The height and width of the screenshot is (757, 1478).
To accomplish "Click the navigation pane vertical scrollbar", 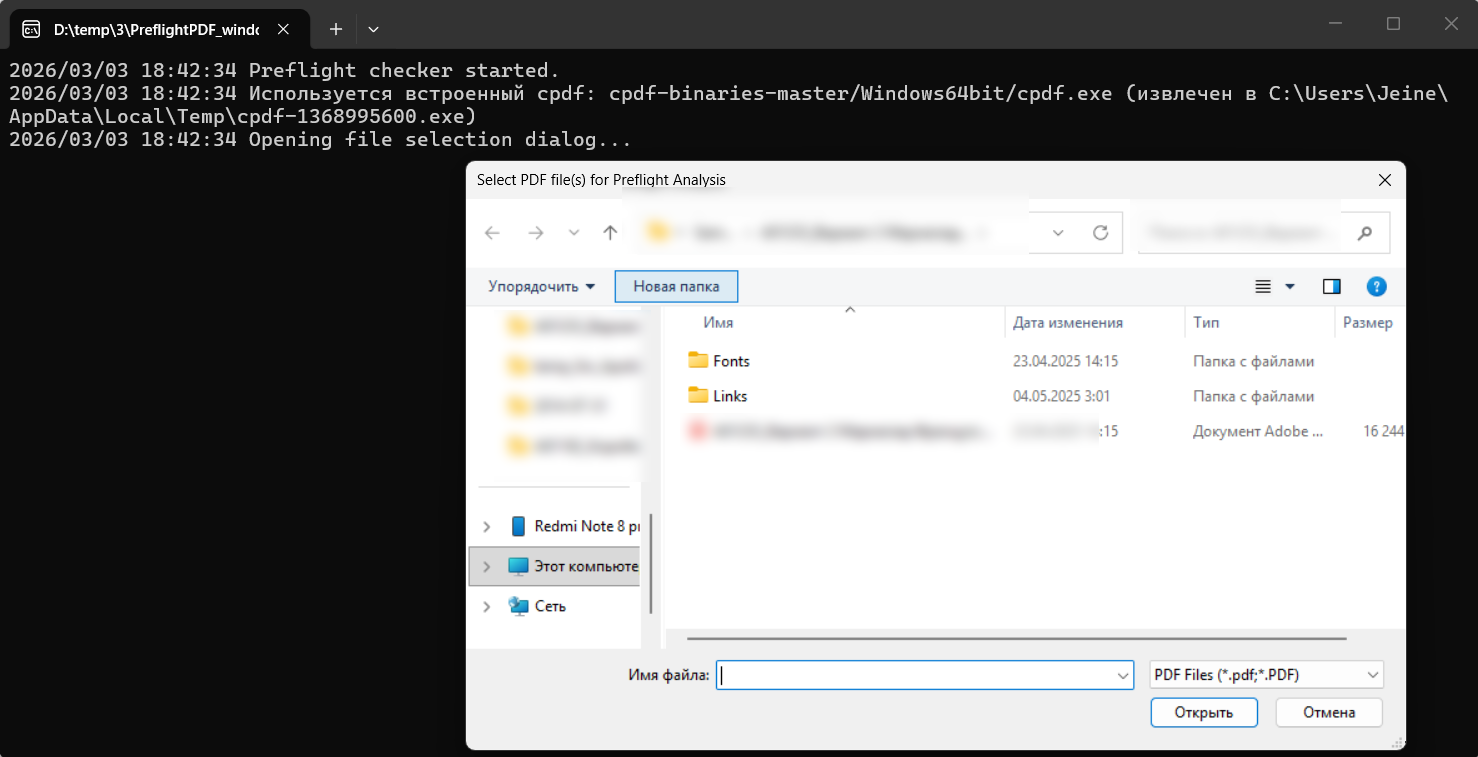I will [652, 564].
